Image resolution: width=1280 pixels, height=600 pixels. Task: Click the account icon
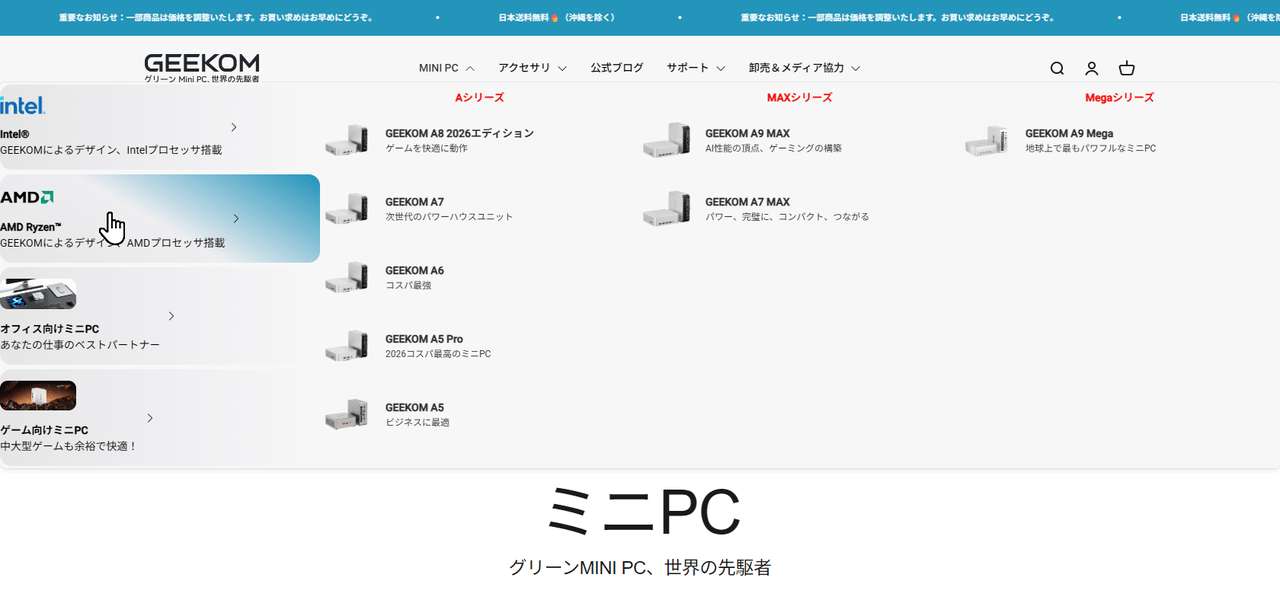coord(1091,68)
